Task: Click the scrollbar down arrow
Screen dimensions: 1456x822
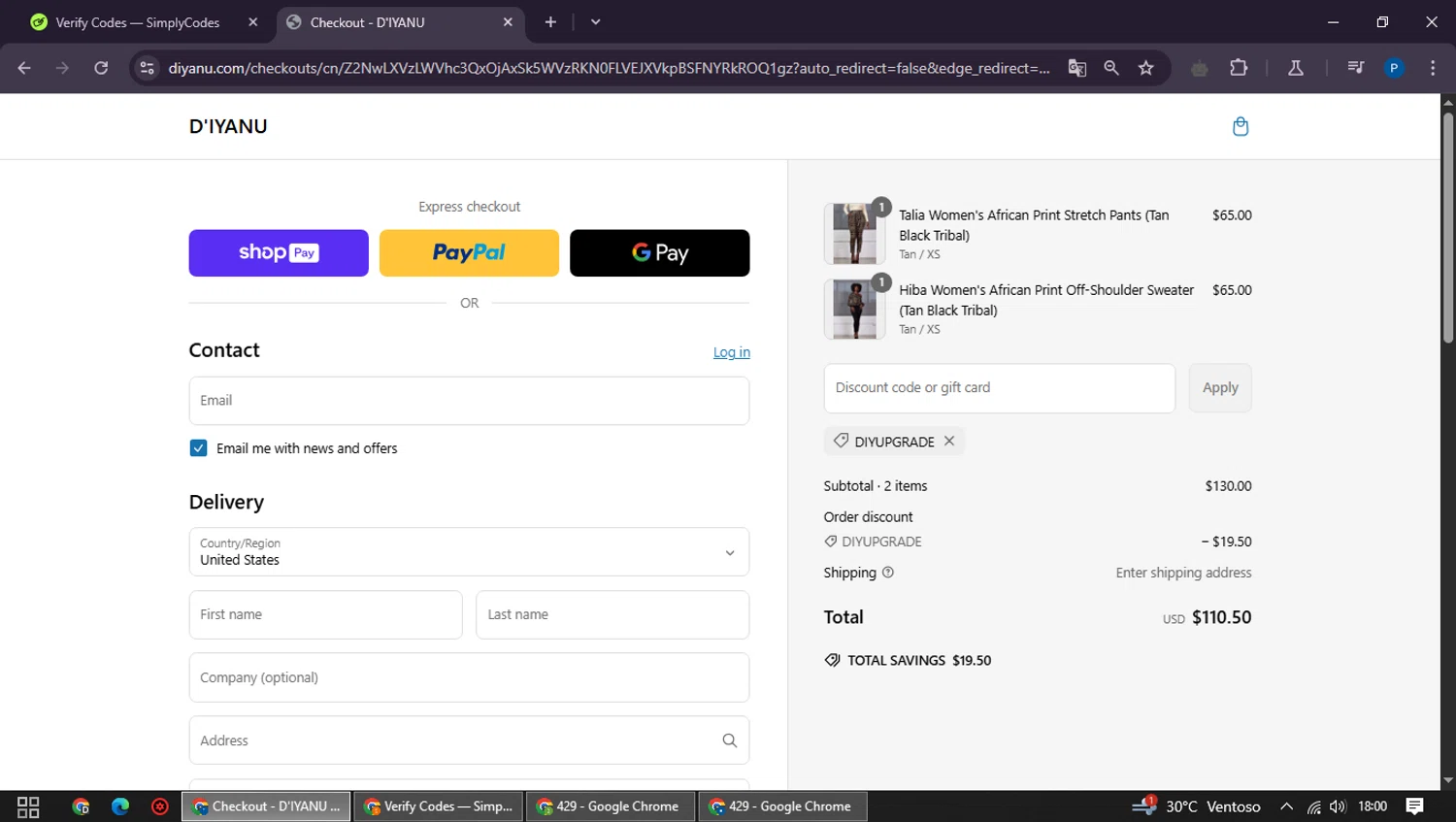Action: coord(1448,780)
